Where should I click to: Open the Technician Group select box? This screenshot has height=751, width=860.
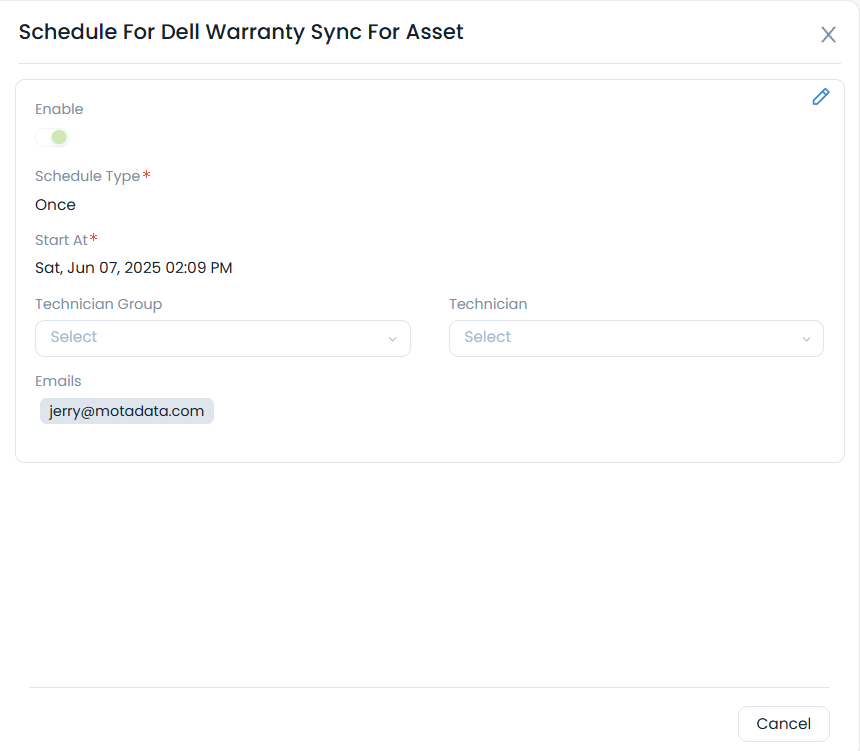(x=210, y=338)
